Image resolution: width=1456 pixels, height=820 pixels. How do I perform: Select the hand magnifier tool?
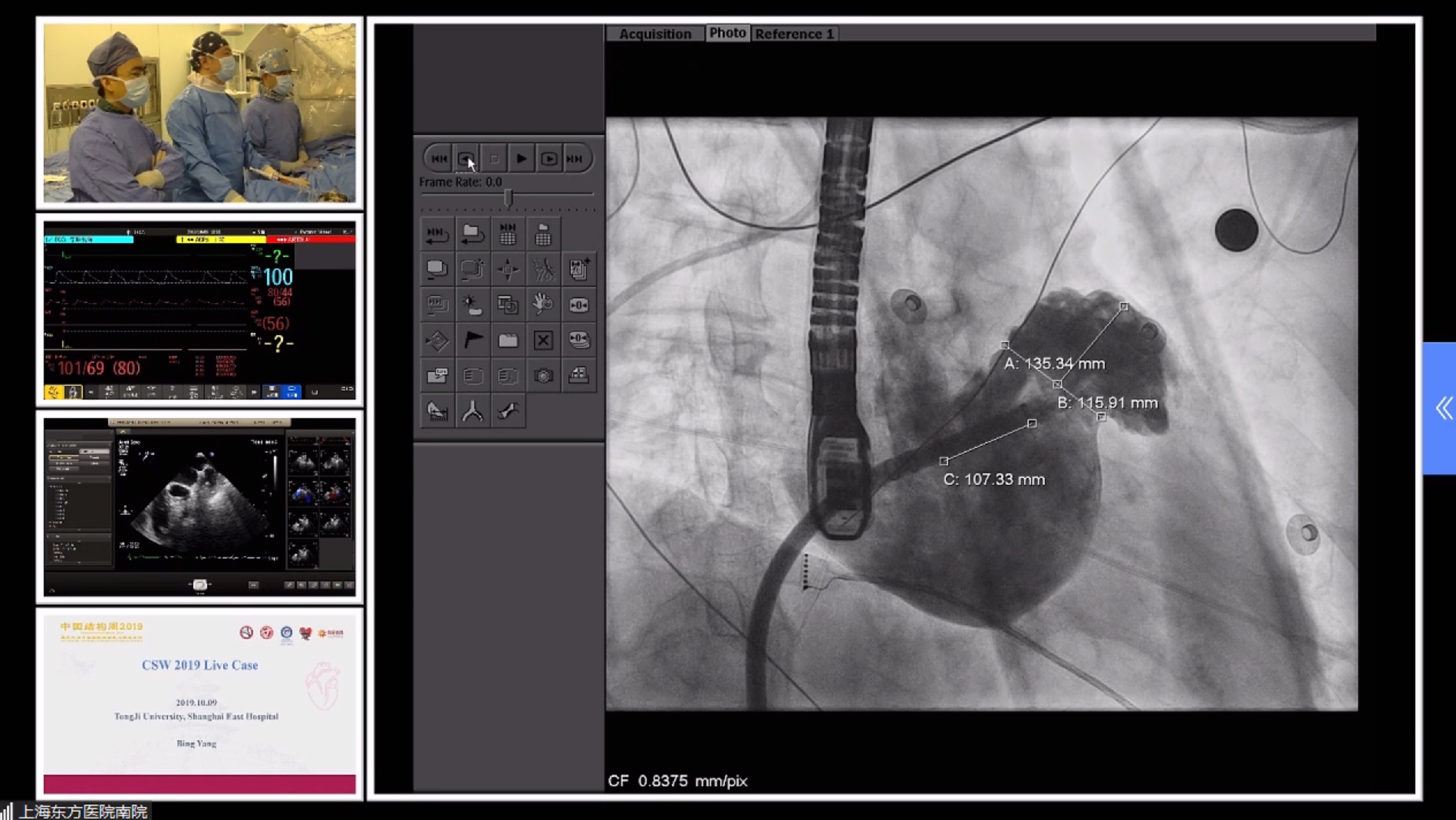pyautogui.click(x=543, y=305)
